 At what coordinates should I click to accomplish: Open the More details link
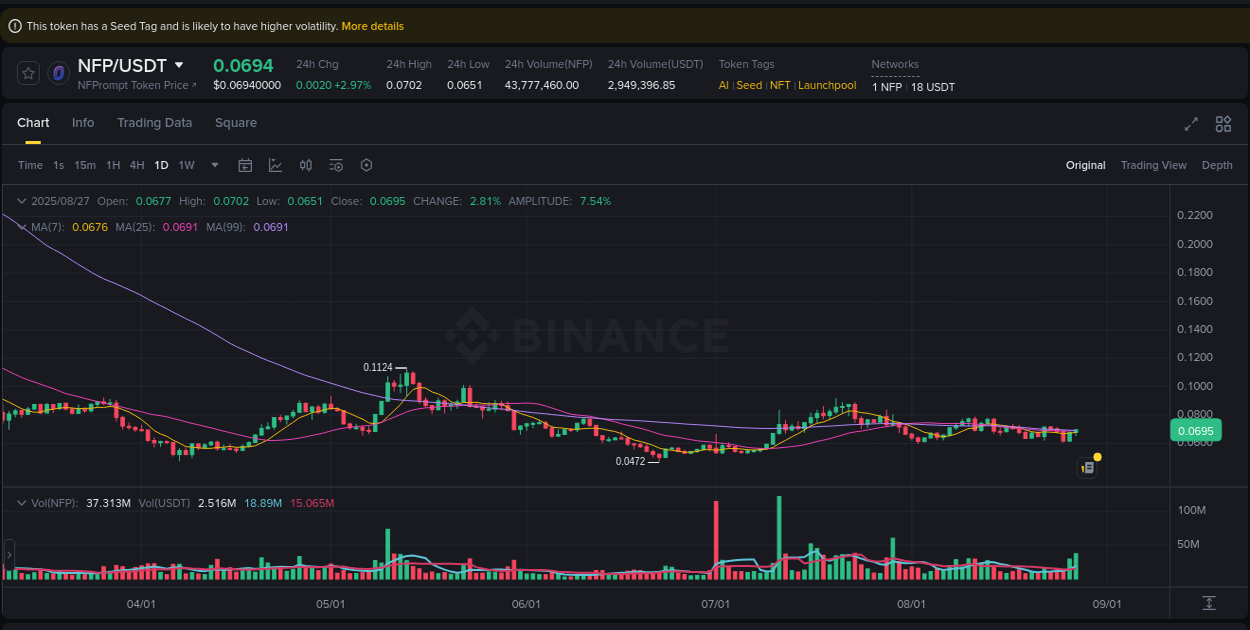click(x=372, y=25)
